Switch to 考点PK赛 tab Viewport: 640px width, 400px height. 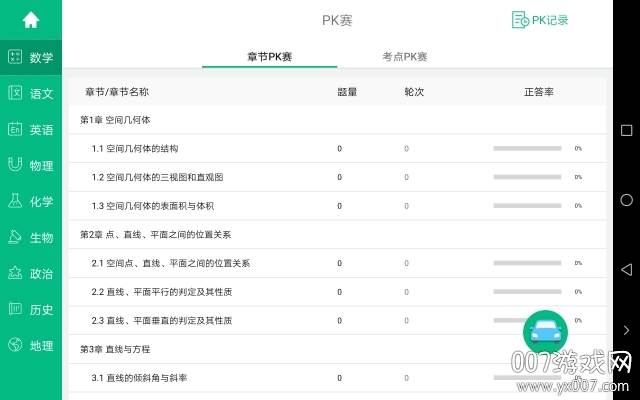click(x=405, y=57)
